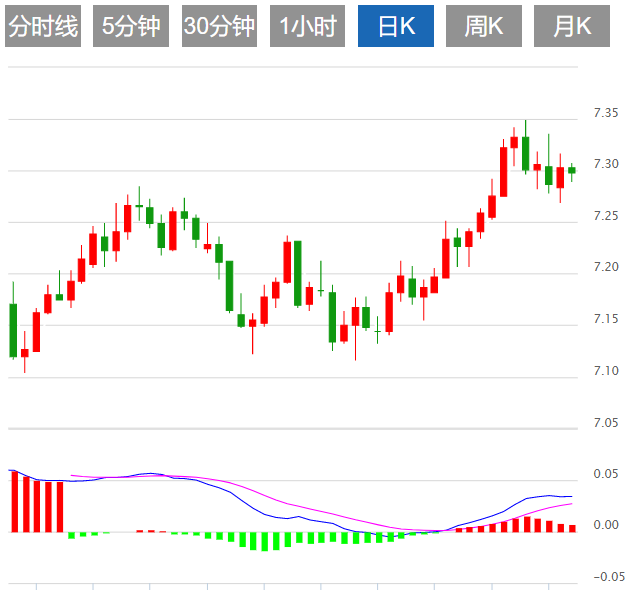The image size is (636, 590).
Task: Click the 7.20 price axis label
Action: tap(606, 267)
